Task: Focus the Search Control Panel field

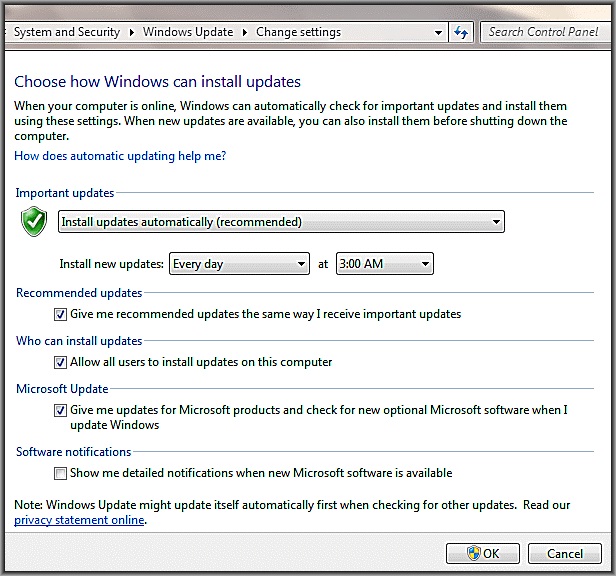Action: [x=545, y=32]
